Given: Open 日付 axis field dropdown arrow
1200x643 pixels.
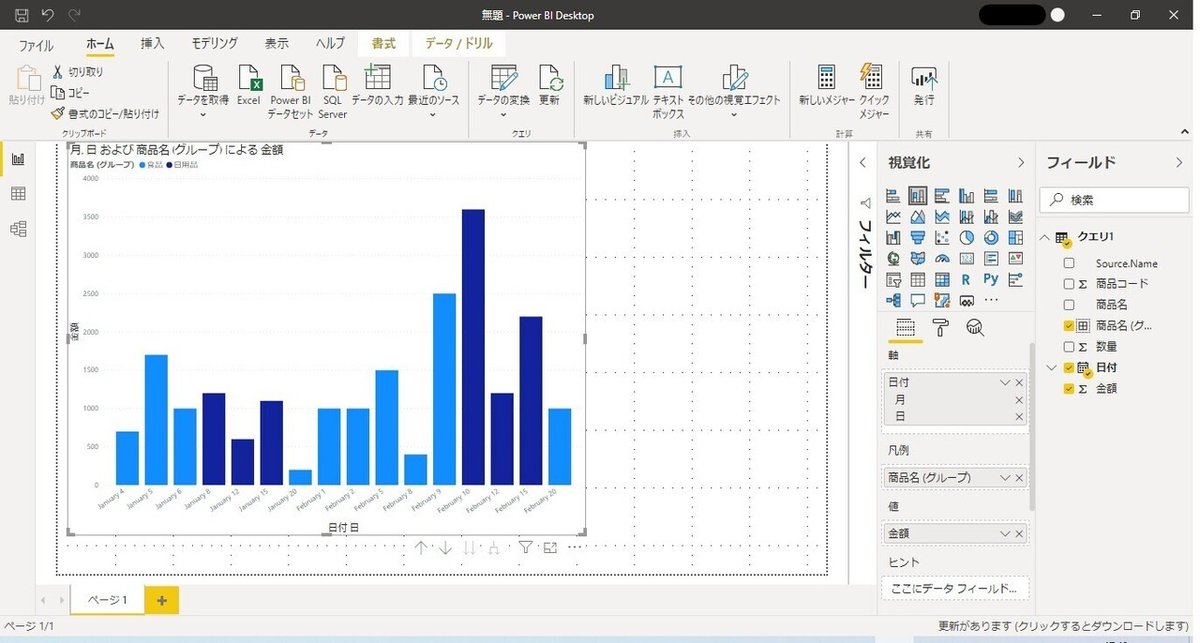Looking at the screenshot, I should [x=1005, y=383].
